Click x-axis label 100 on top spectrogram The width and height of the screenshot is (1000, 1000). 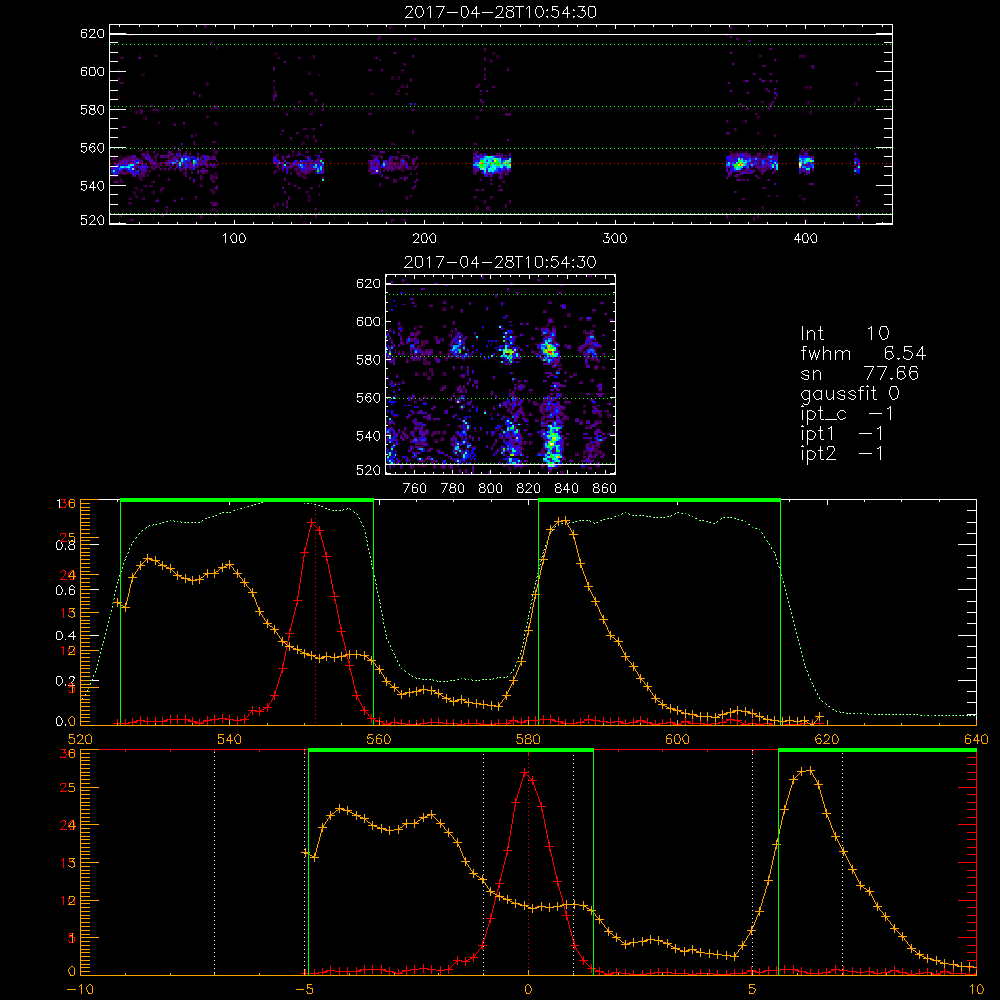[233, 239]
